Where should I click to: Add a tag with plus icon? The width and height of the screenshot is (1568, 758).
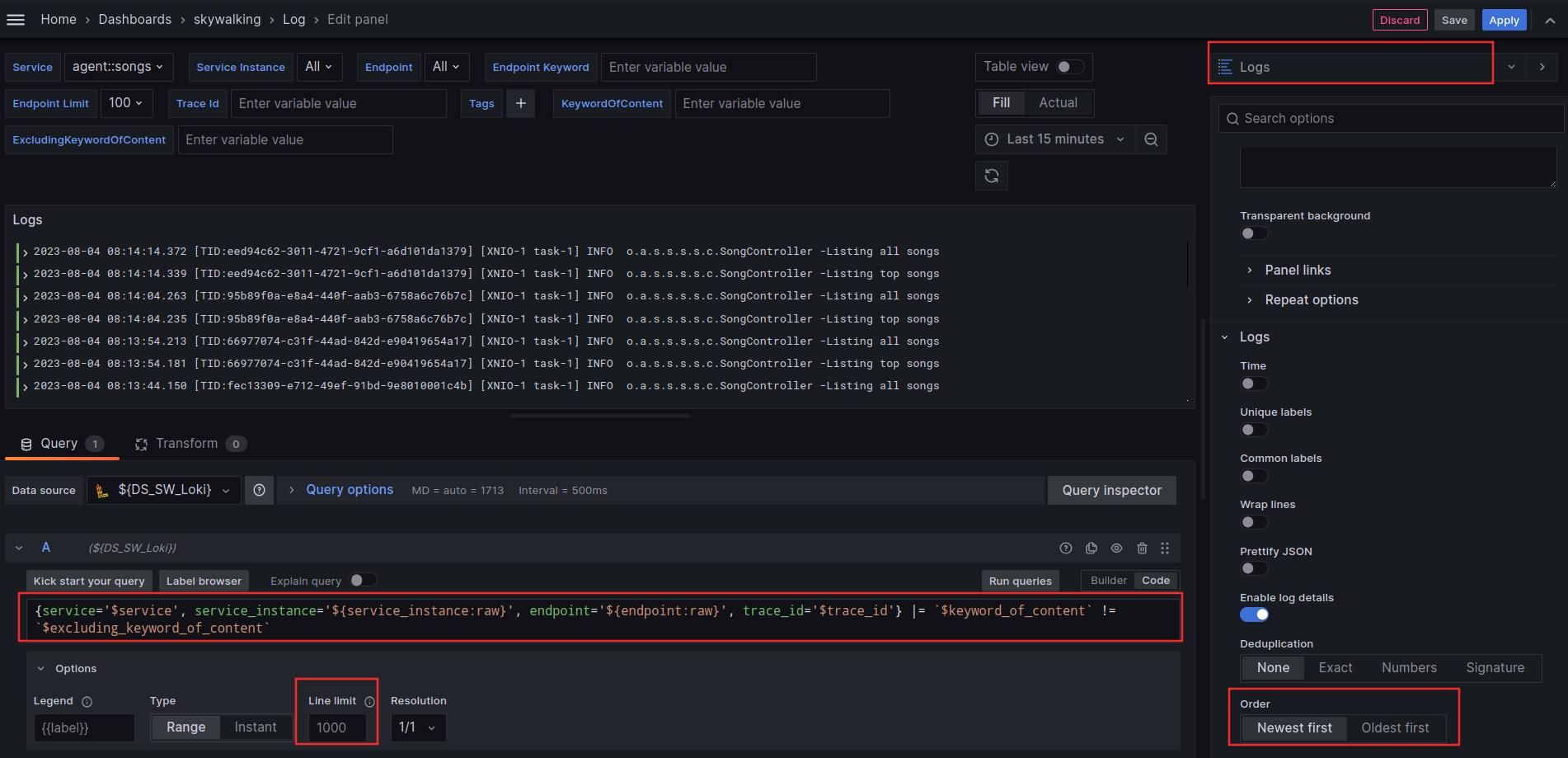point(520,103)
